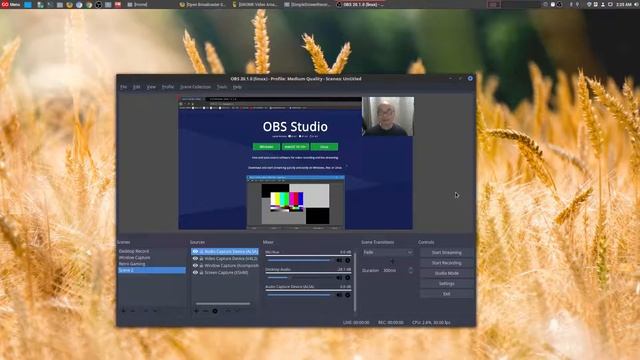Select the Screen Capture (XSHM) source row
The width and height of the screenshot is (640, 360).
225,273
